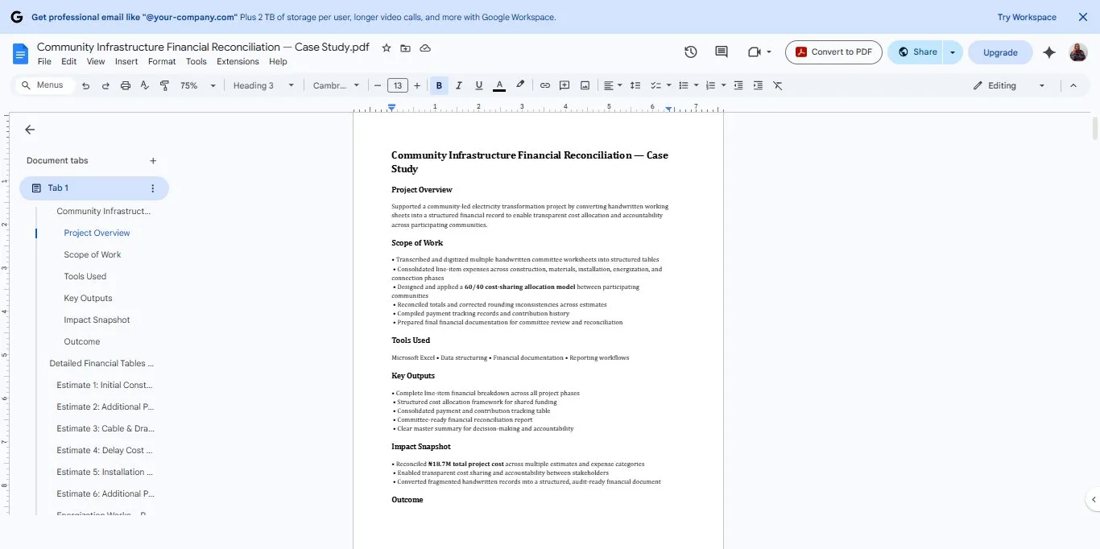Viewport: 1100px width, 549px height.
Task: Insert image from the toolbar
Action: [584, 86]
